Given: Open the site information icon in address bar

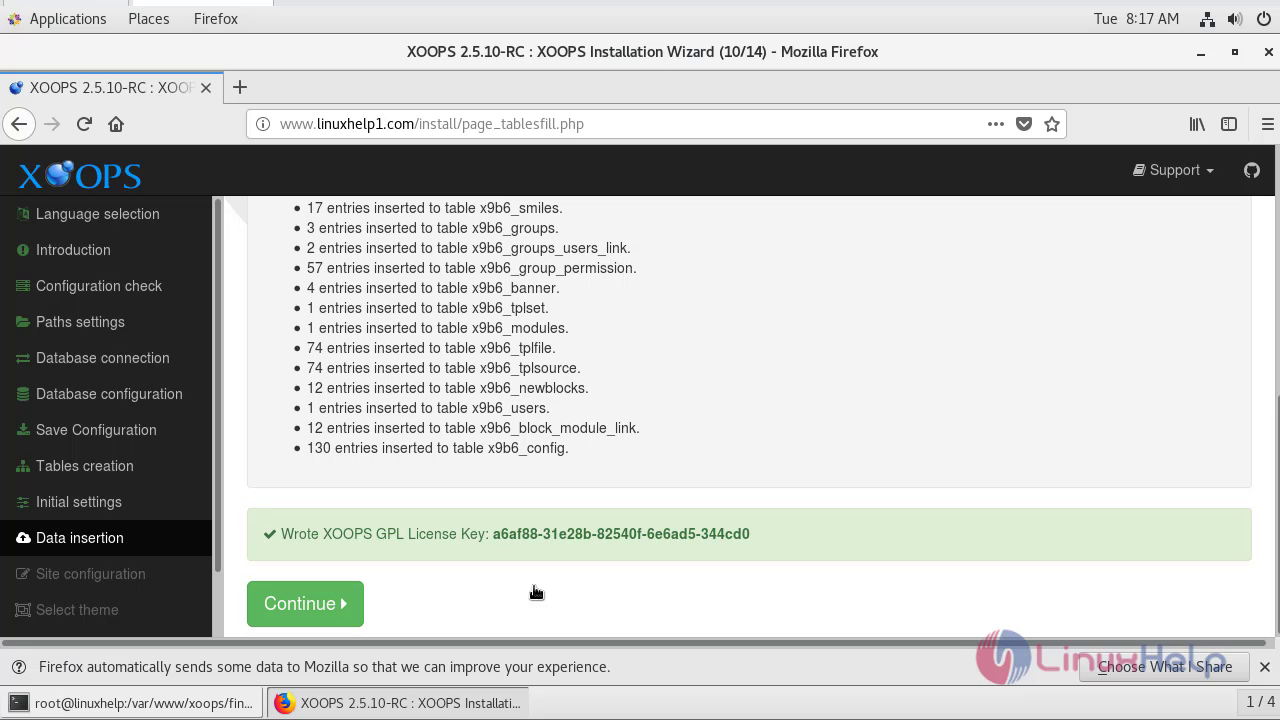Looking at the screenshot, I should click(263, 124).
